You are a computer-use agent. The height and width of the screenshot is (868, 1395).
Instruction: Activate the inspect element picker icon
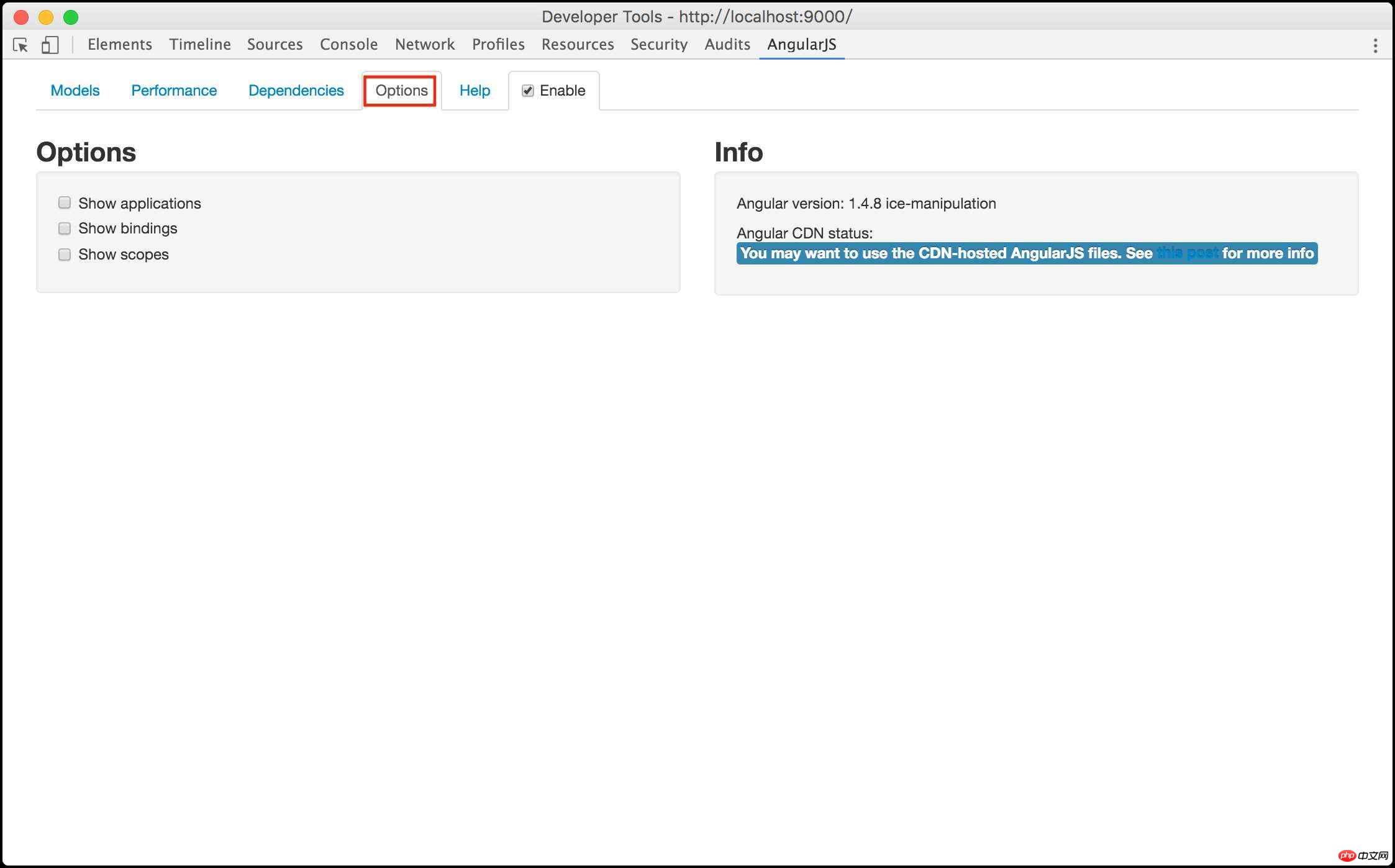point(20,45)
